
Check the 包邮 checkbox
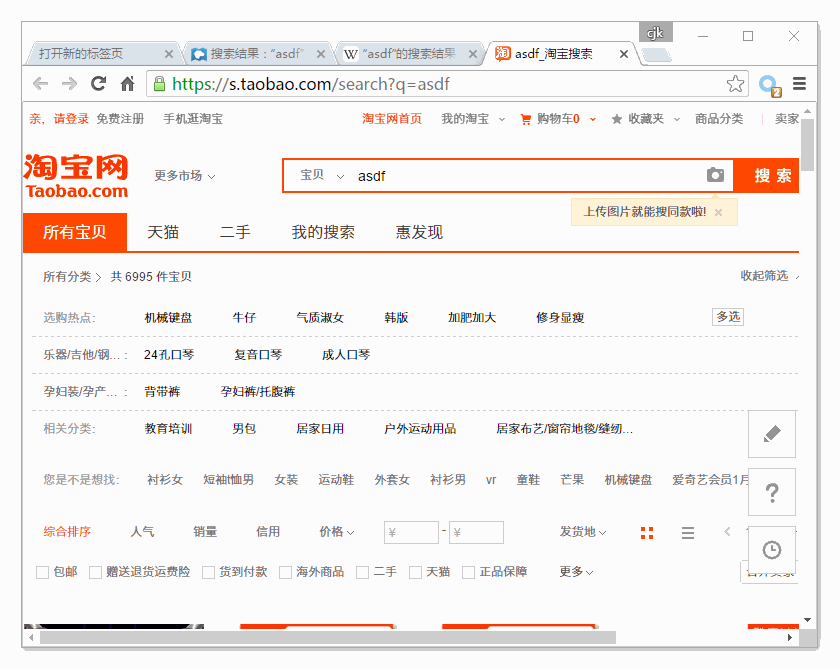(x=42, y=573)
